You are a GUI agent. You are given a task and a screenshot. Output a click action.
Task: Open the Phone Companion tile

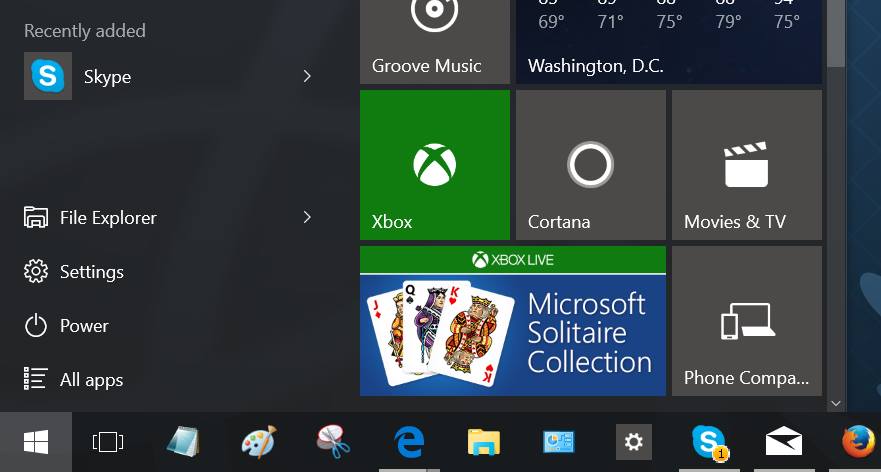(747, 321)
